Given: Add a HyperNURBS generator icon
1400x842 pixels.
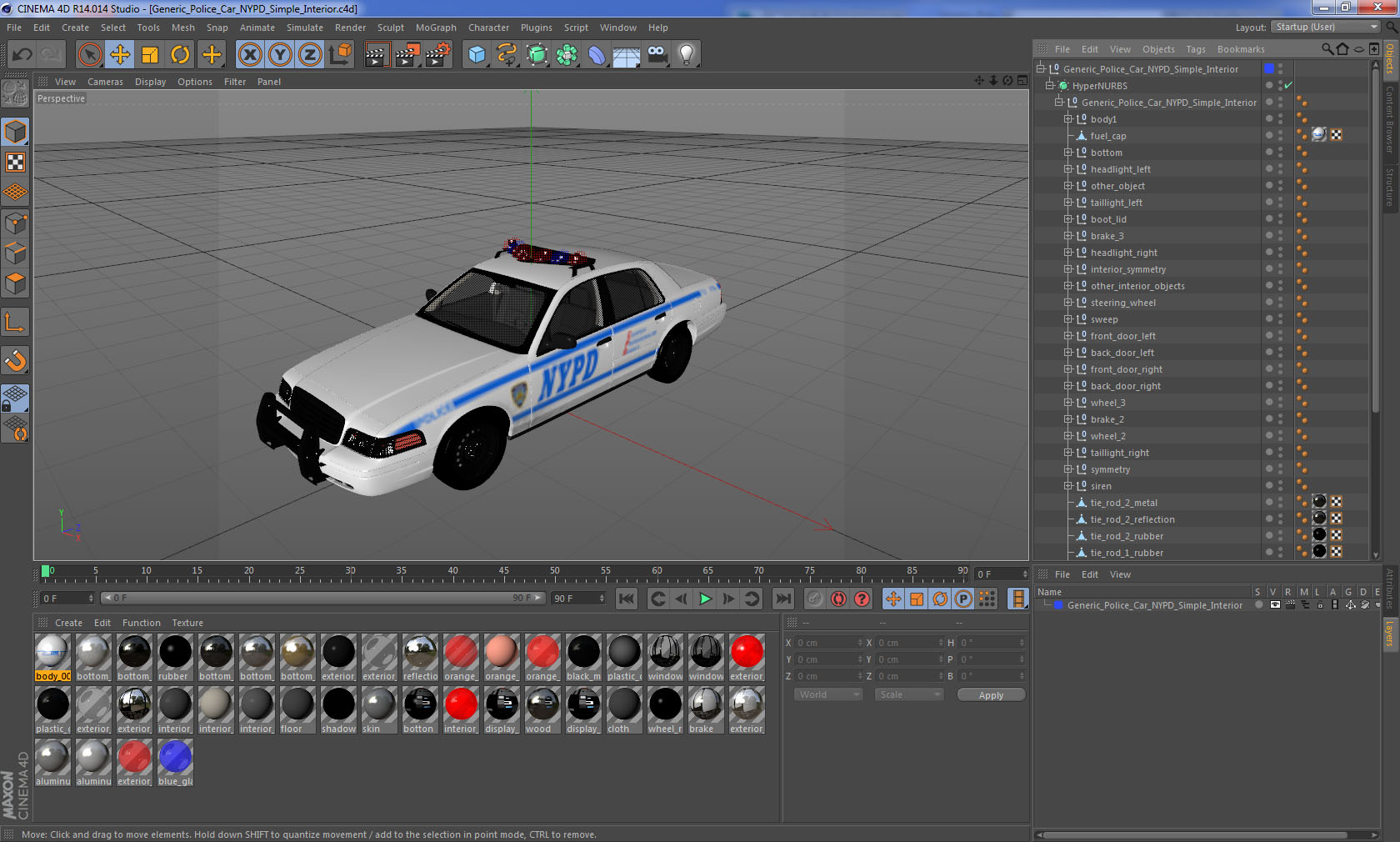Looking at the screenshot, I should point(537,55).
